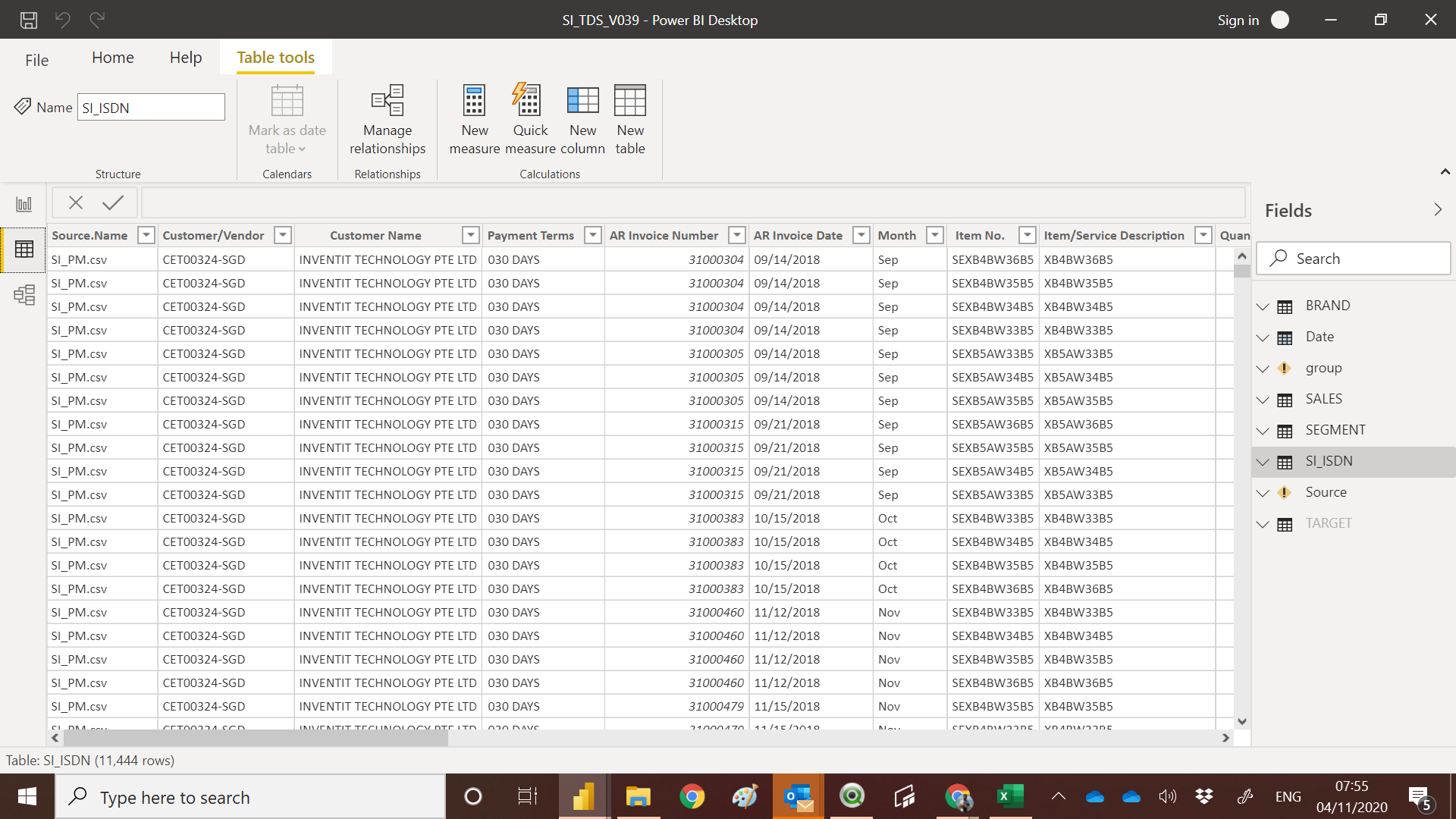Click the table Name input field
Viewport: 1456px width, 819px height.
pos(151,107)
